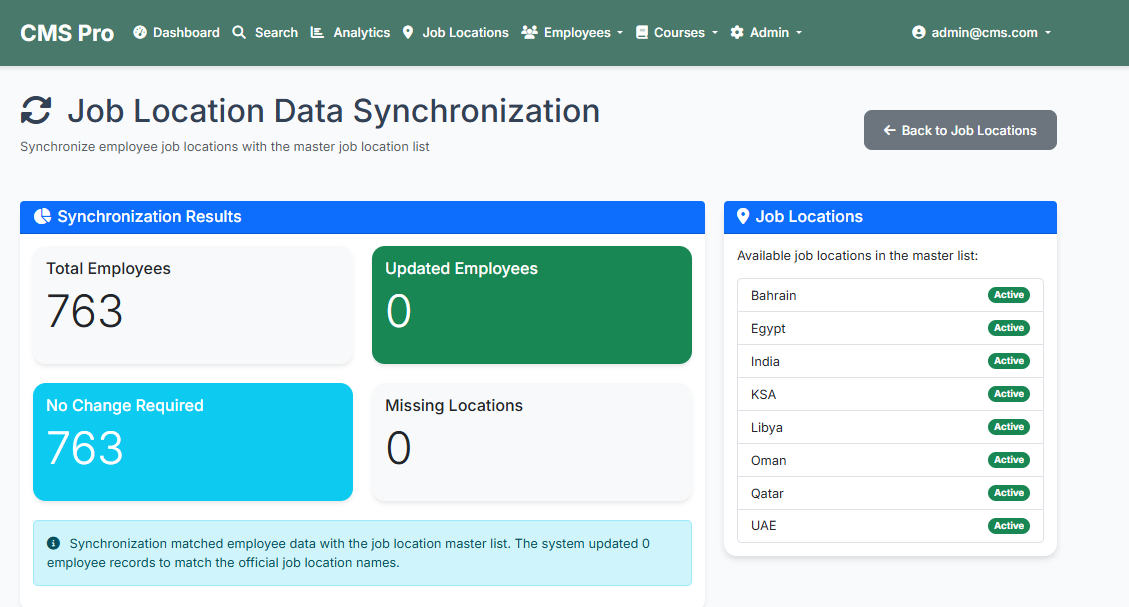Click the Synchronization Results panel title

[x=149, y=217]
